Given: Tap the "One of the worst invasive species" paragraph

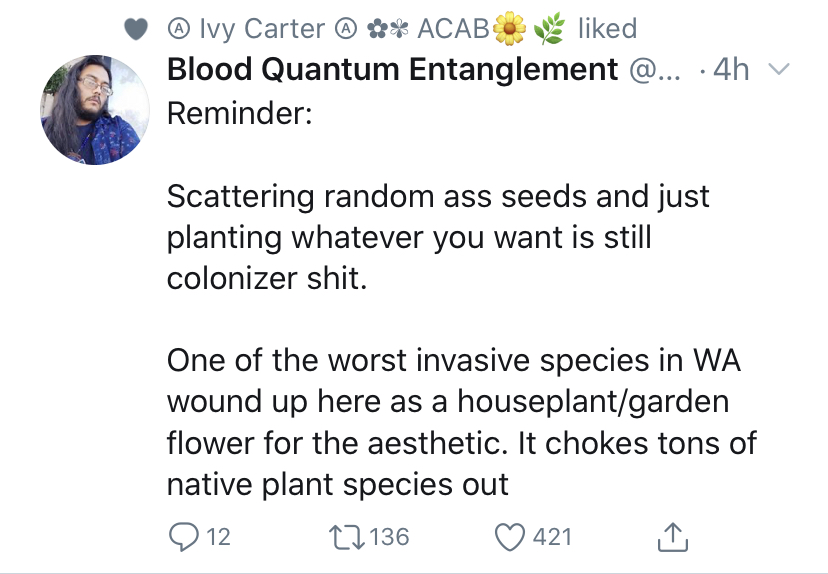Looking at the screenshot, I should [462, 422].
